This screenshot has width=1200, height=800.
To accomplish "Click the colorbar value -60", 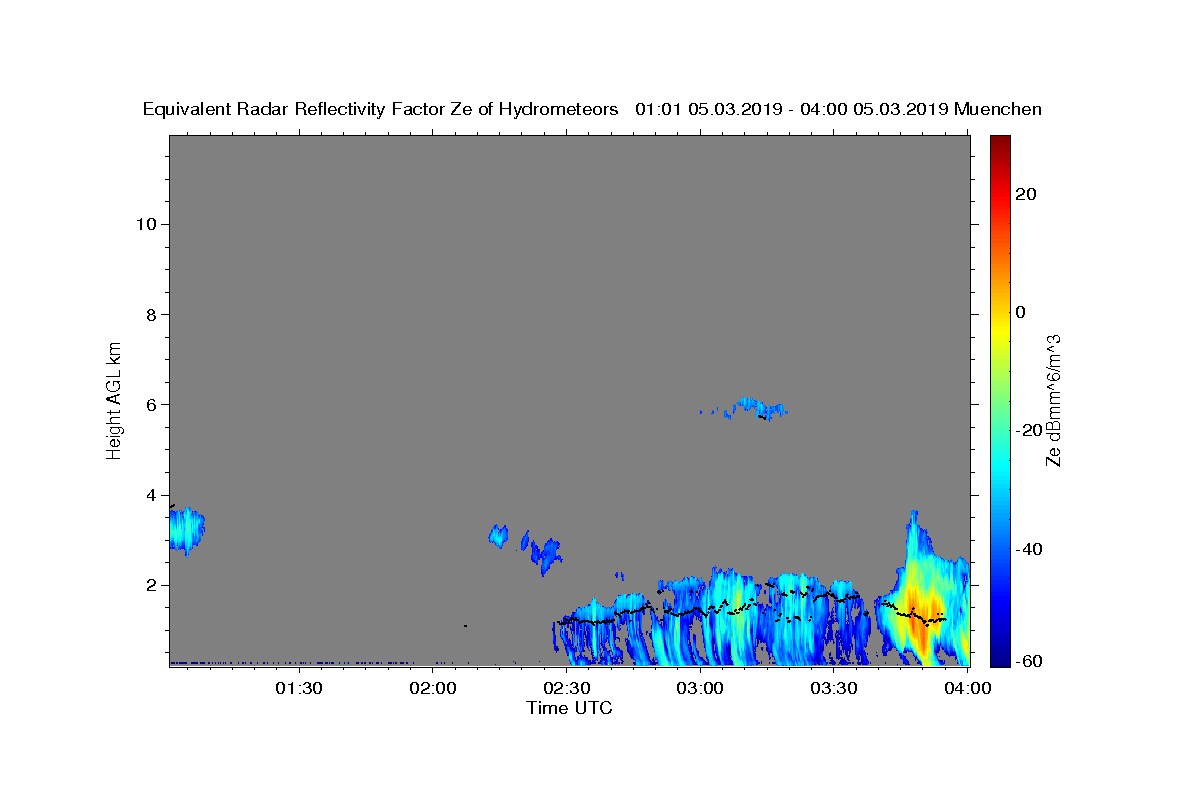I will click(x=1028, y=660).
